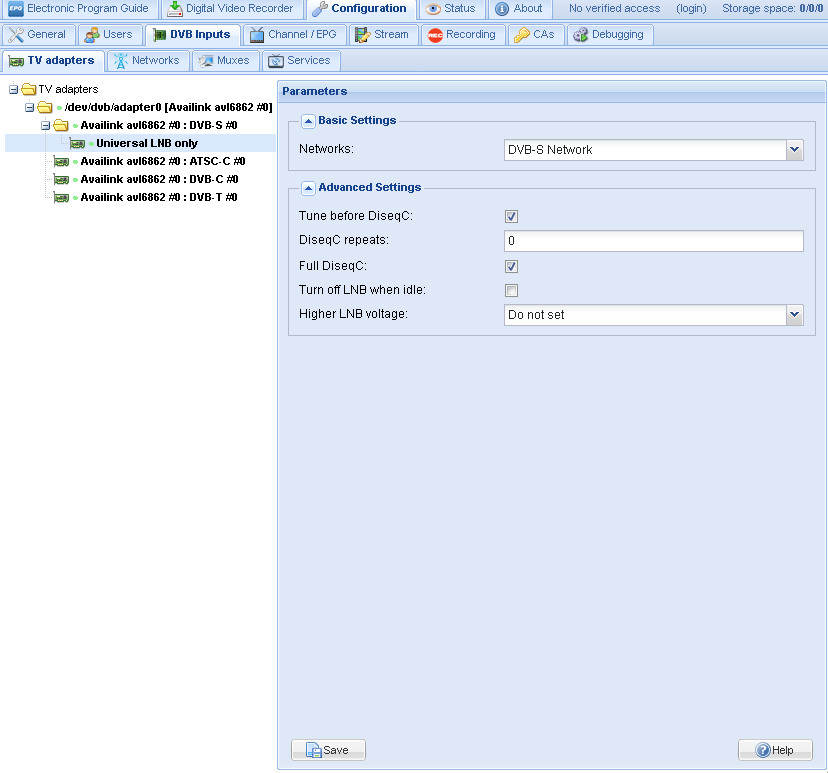Click the ATSC-C #0 adapter card icon
The width and height of the screenshot is (828, 773).
point(61,162)
